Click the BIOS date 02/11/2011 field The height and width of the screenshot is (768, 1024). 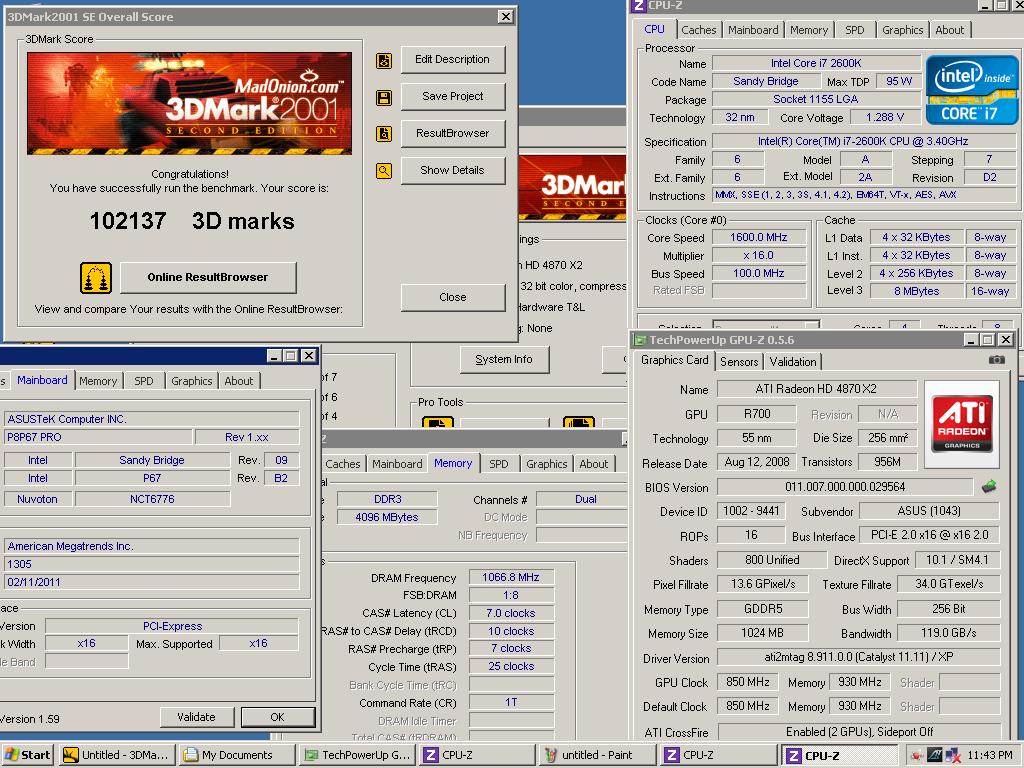[152, 582]
